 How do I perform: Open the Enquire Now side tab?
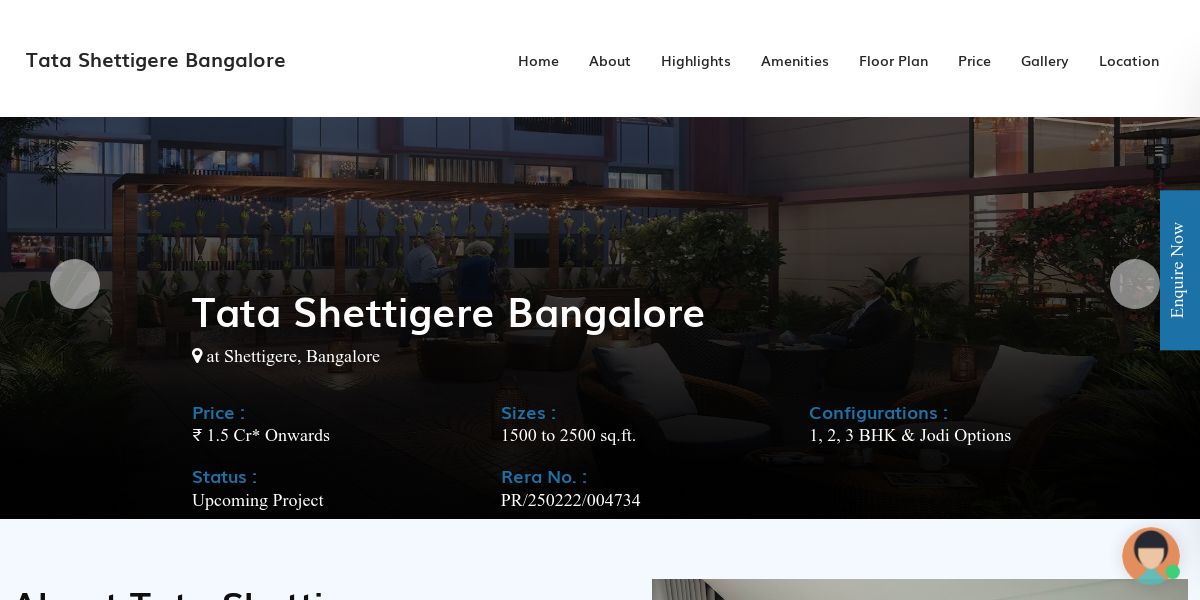coord(1180,270)
